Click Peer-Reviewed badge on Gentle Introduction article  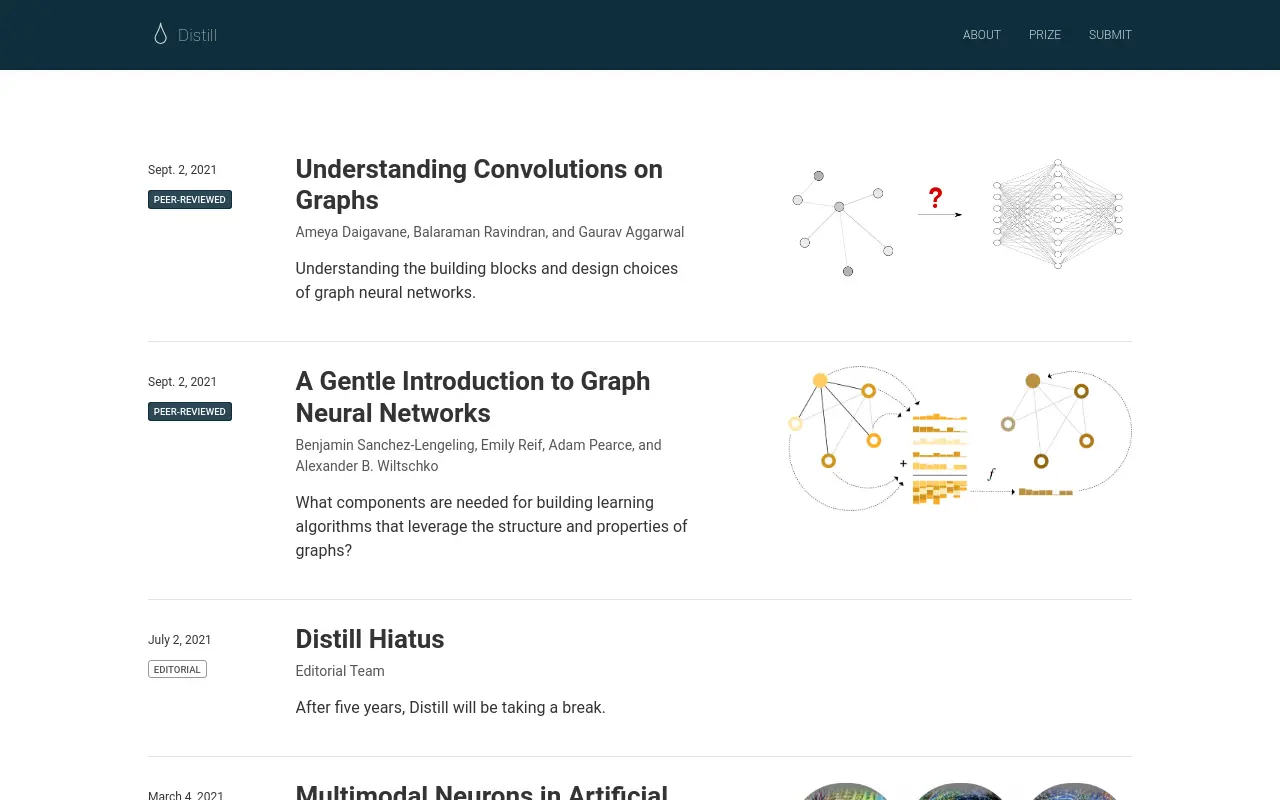click(190, 412)
